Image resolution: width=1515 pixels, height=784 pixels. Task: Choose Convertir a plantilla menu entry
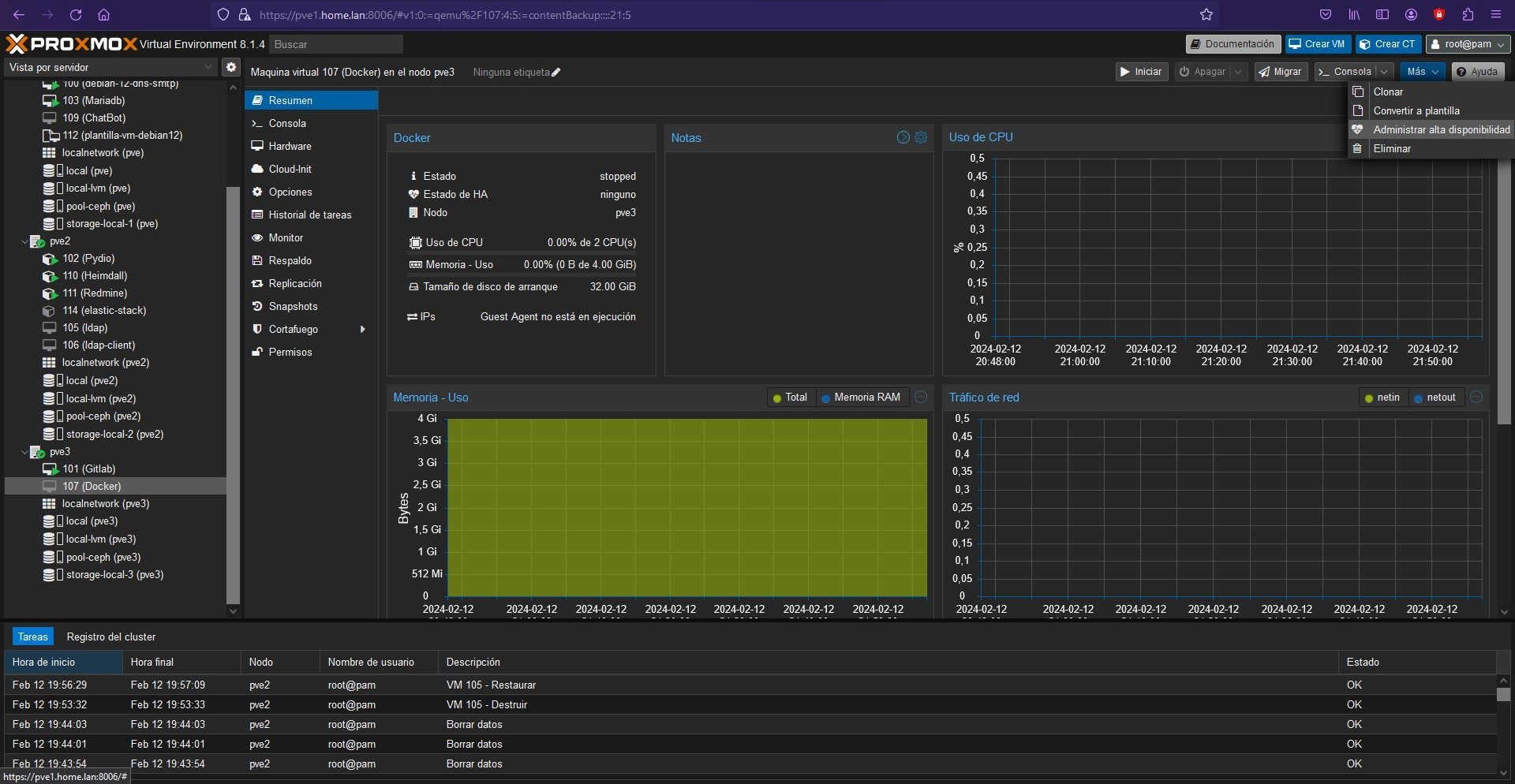(1431, 110)
